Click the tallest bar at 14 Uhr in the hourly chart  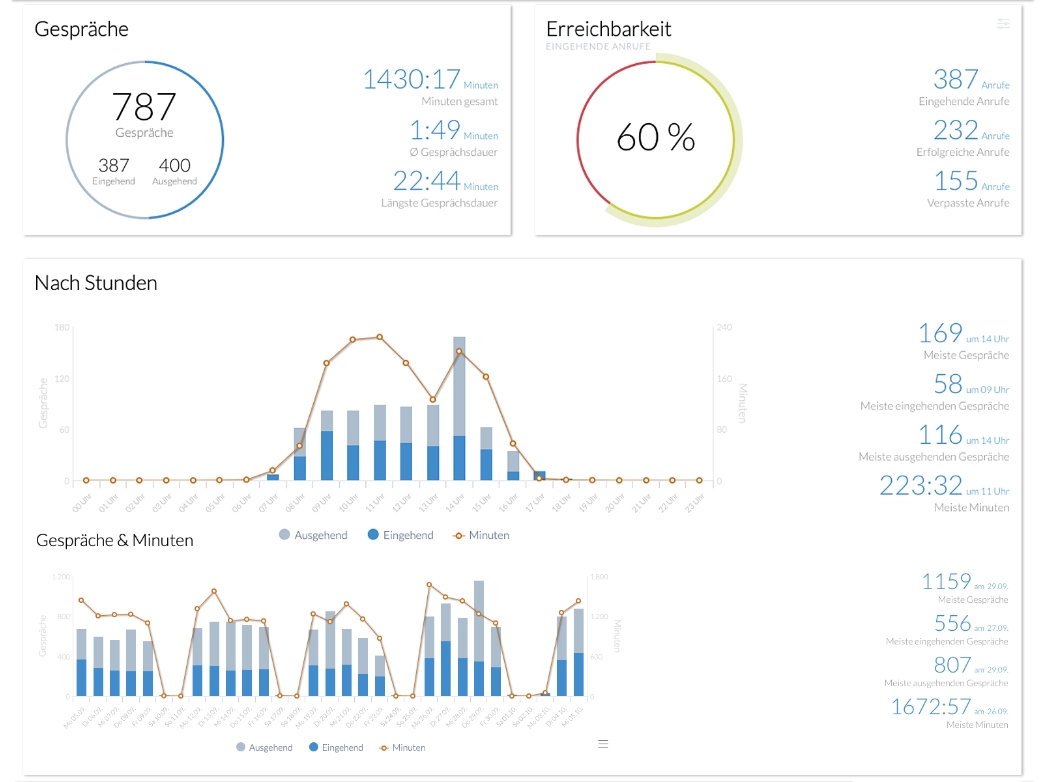pyautogui.click(x=459, y=409)
